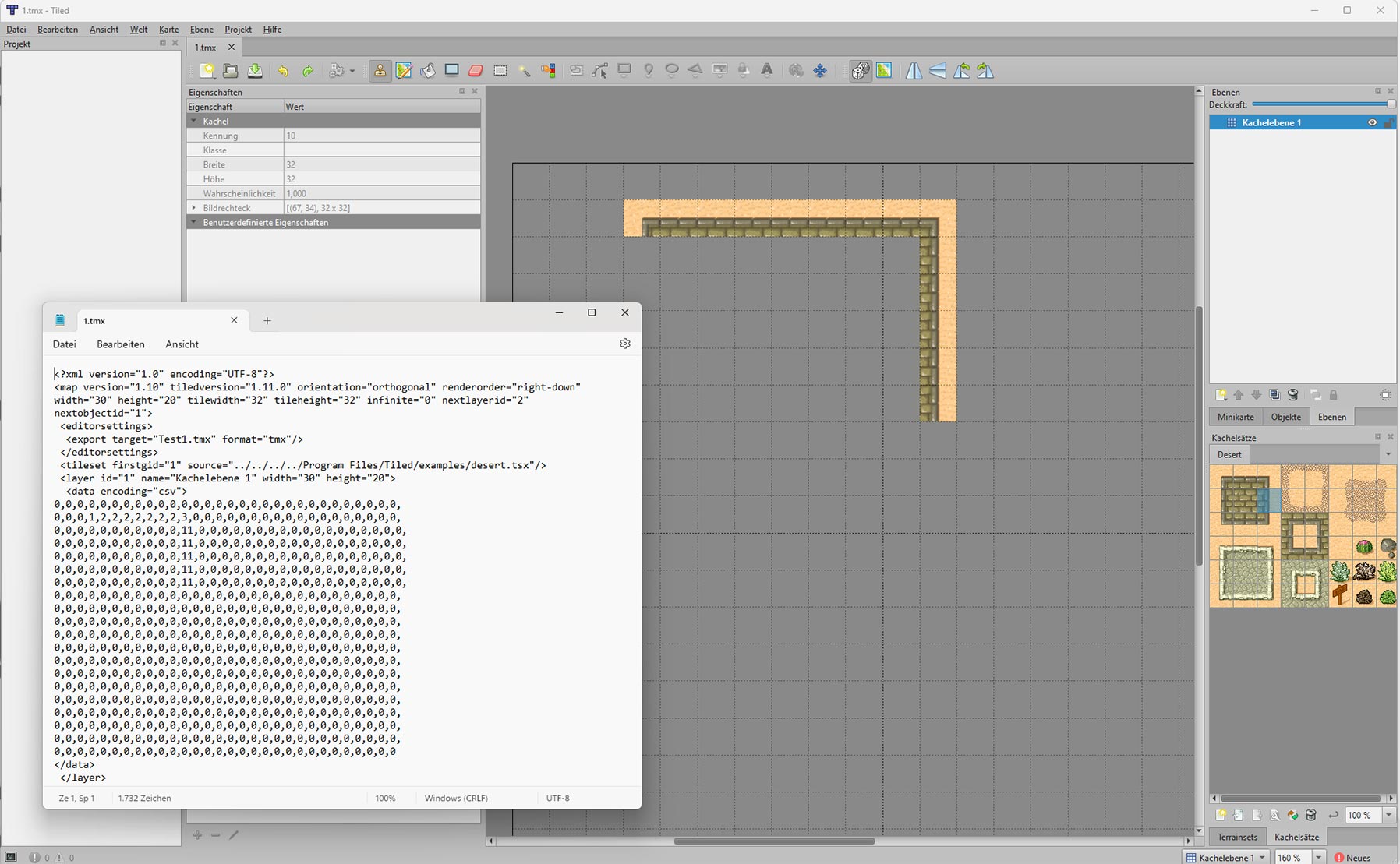Undo the last action

coord(283,71)
